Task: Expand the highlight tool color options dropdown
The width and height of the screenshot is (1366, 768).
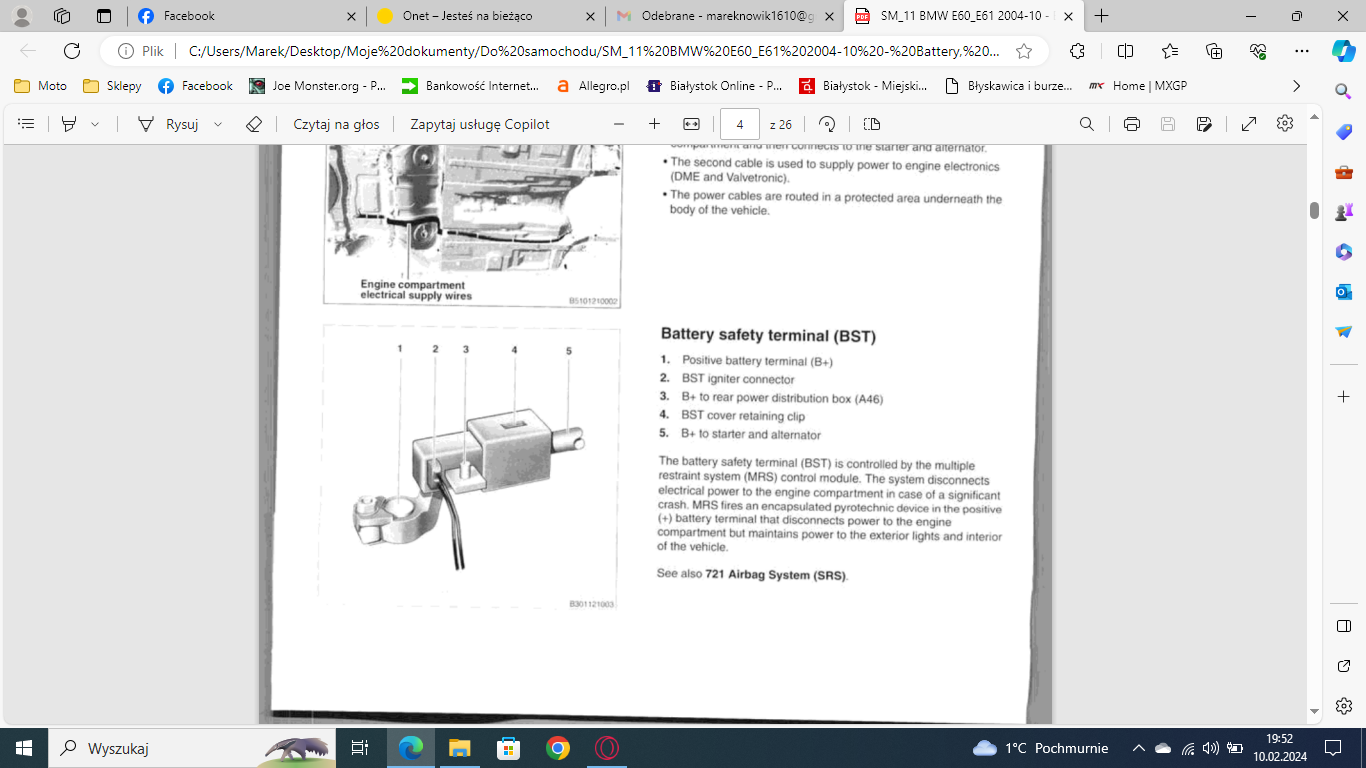Action: tap(95, 124)
